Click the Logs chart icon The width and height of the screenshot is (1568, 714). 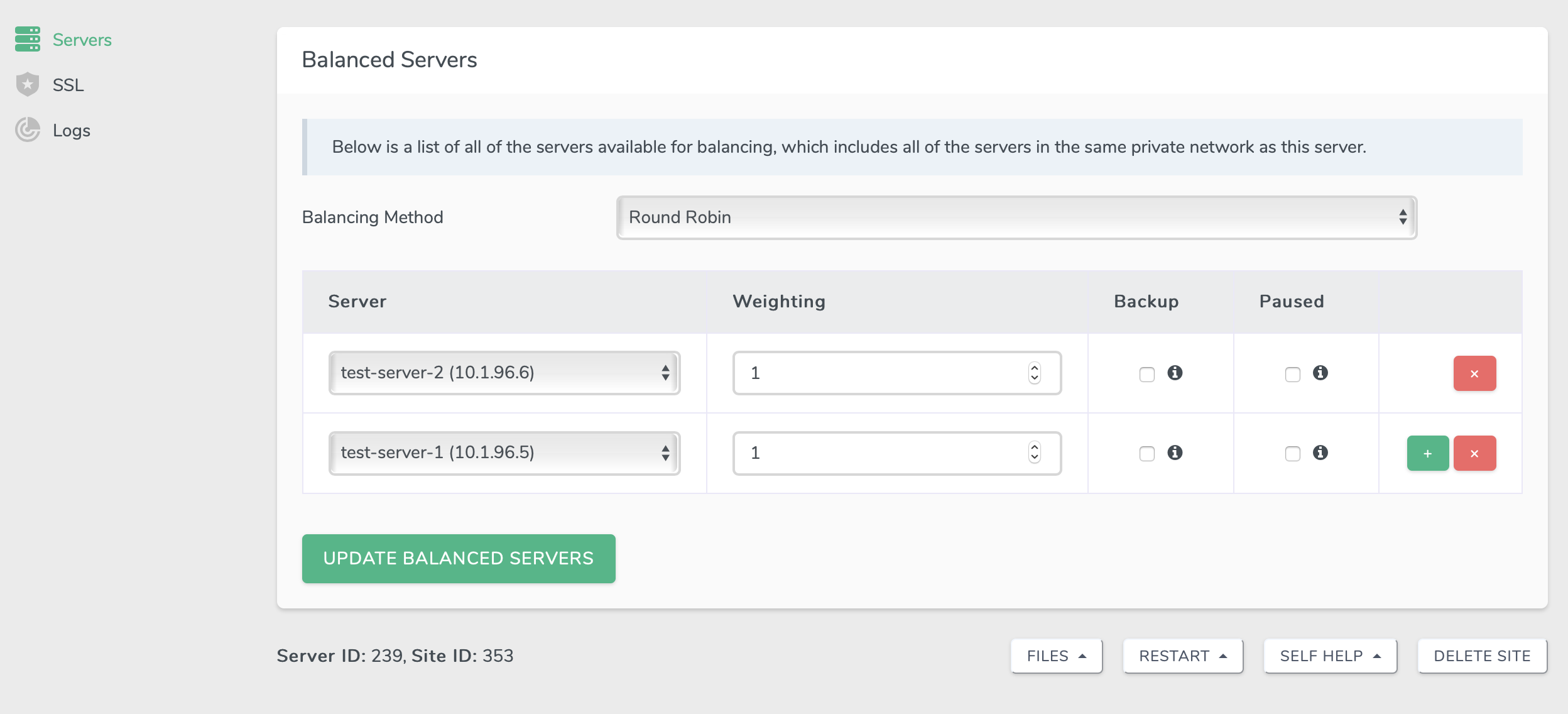(x=28, y=129)
